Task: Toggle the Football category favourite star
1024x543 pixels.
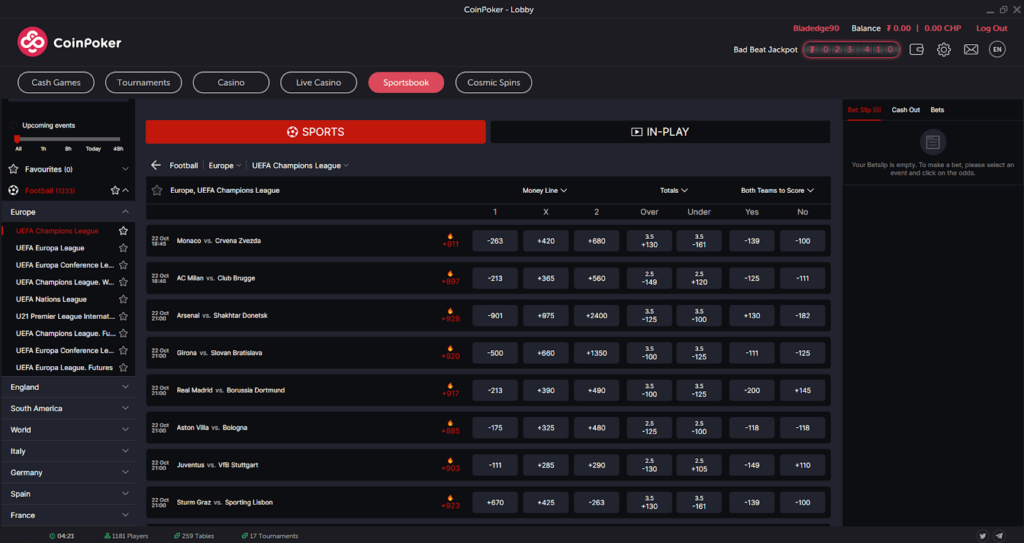Action: pyautogui.click(x=115, y=190)
